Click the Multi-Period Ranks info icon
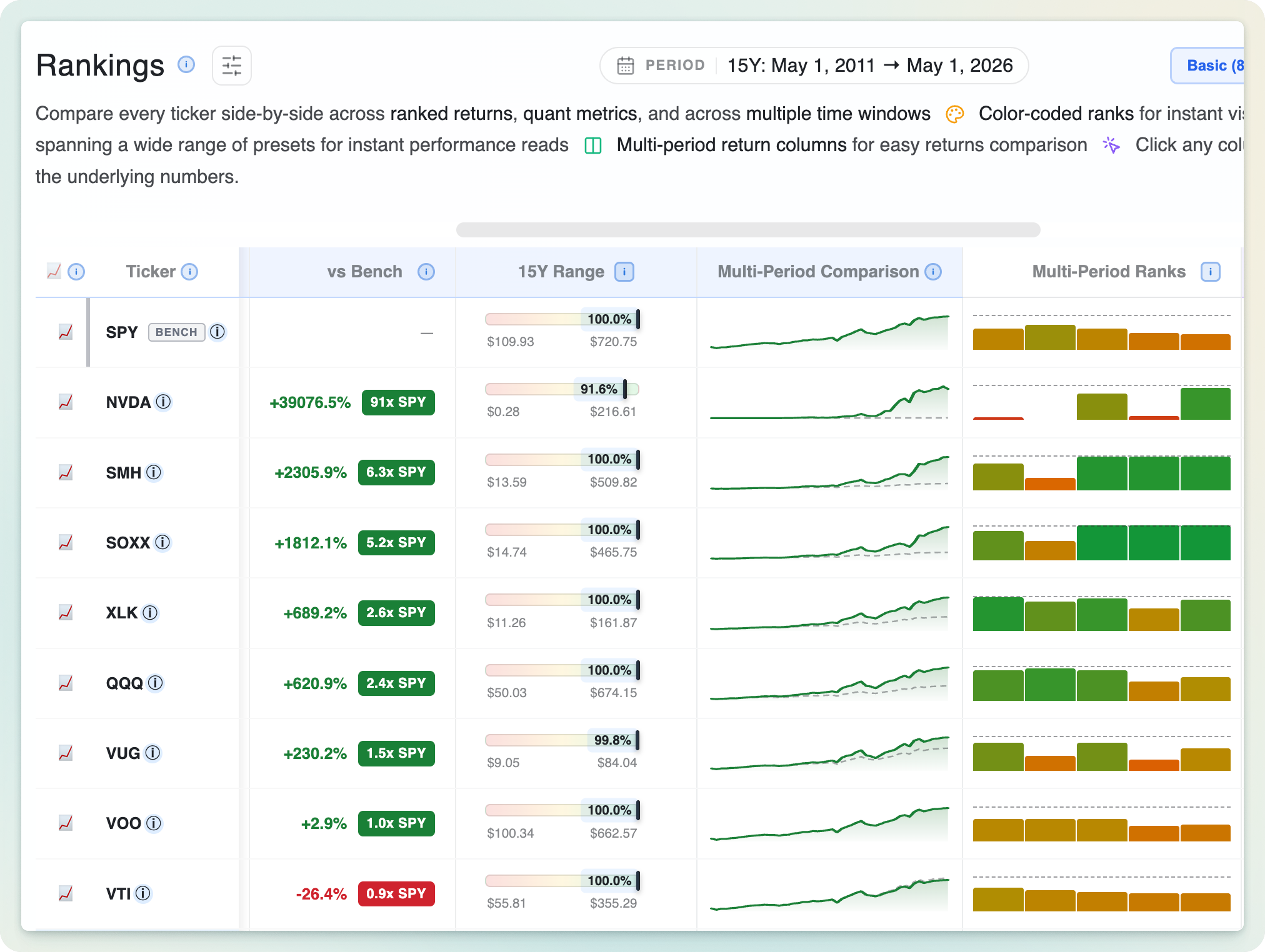This screenshot has height=952, width=1265. [1211, 272]
